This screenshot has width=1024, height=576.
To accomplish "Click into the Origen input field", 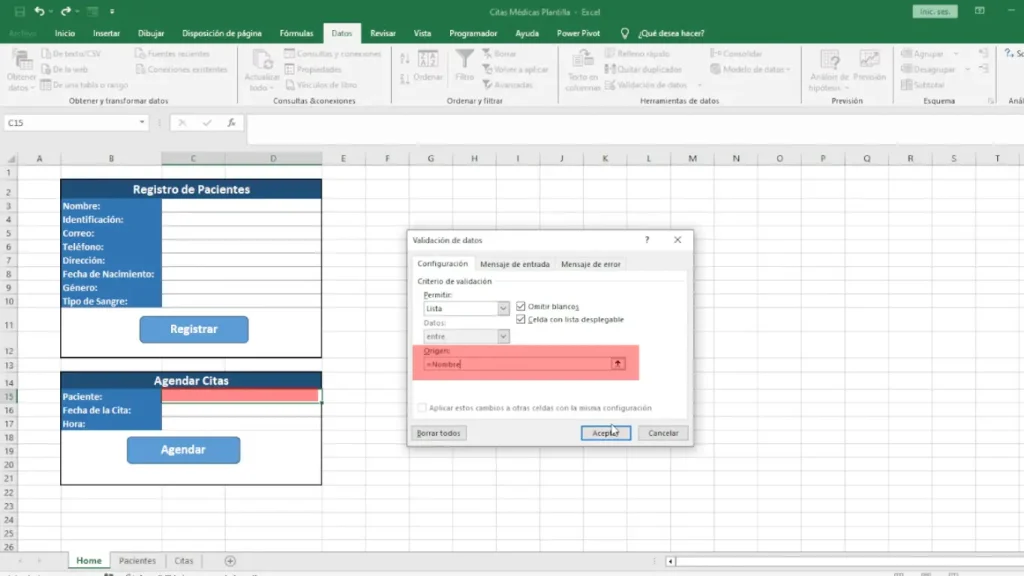I will [517, 364].
